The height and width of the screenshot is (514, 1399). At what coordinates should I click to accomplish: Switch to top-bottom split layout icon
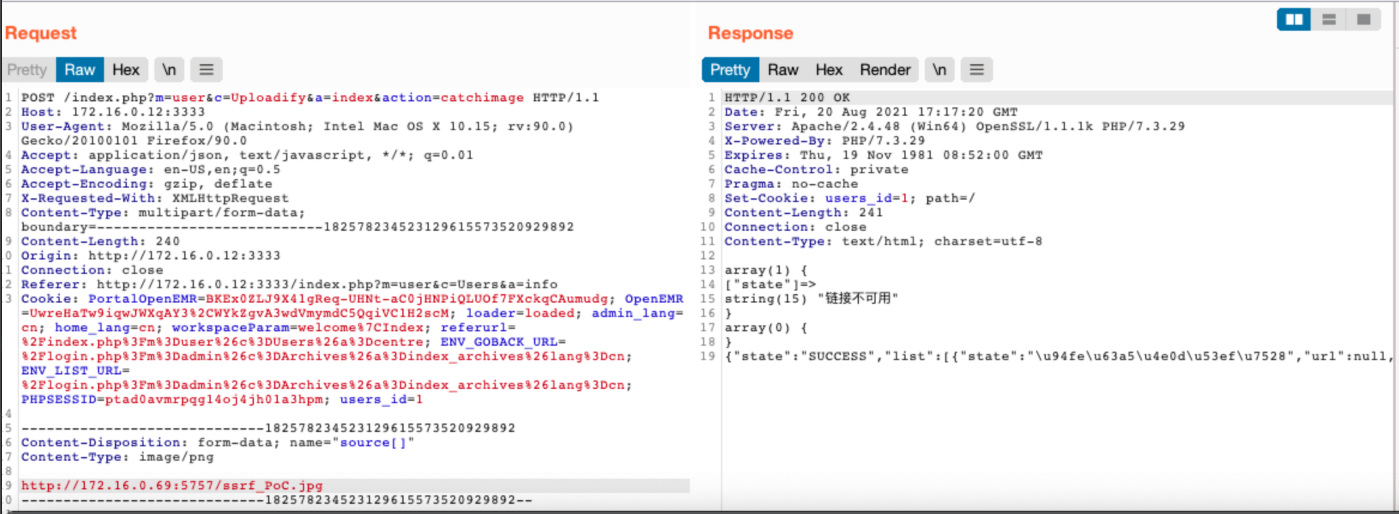click(1329, 19)
